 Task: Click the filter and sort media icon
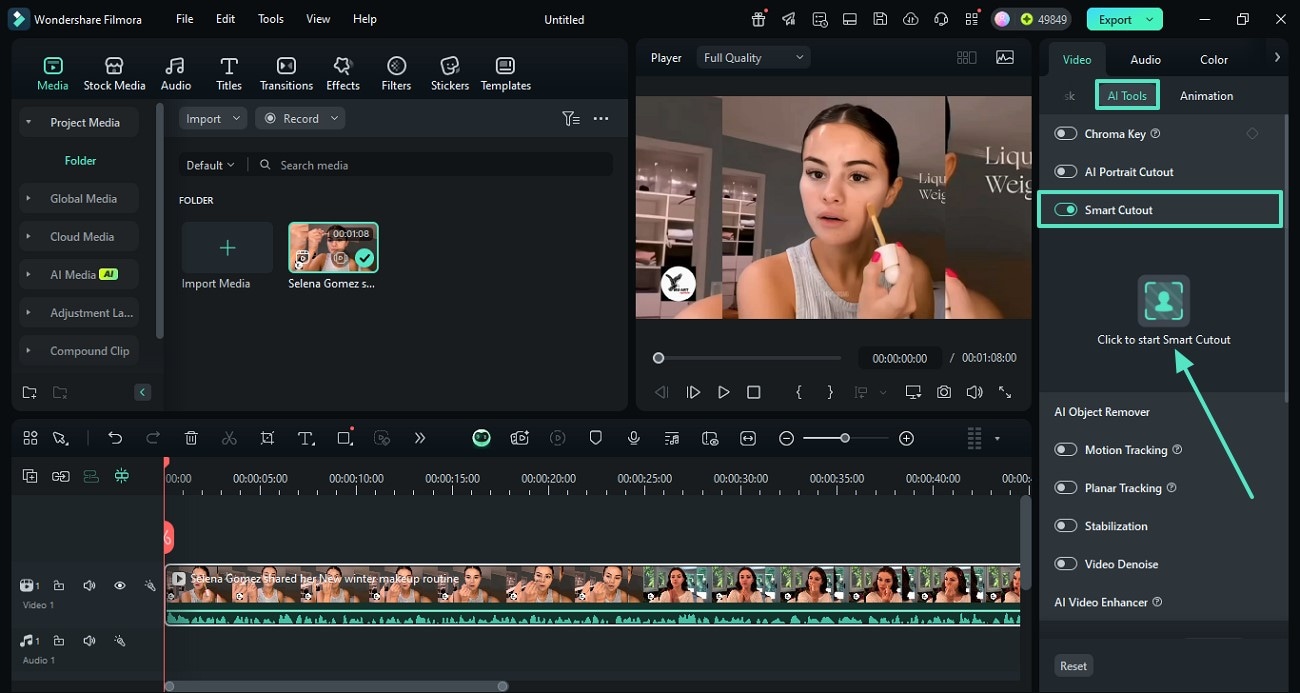pos(571,118)
